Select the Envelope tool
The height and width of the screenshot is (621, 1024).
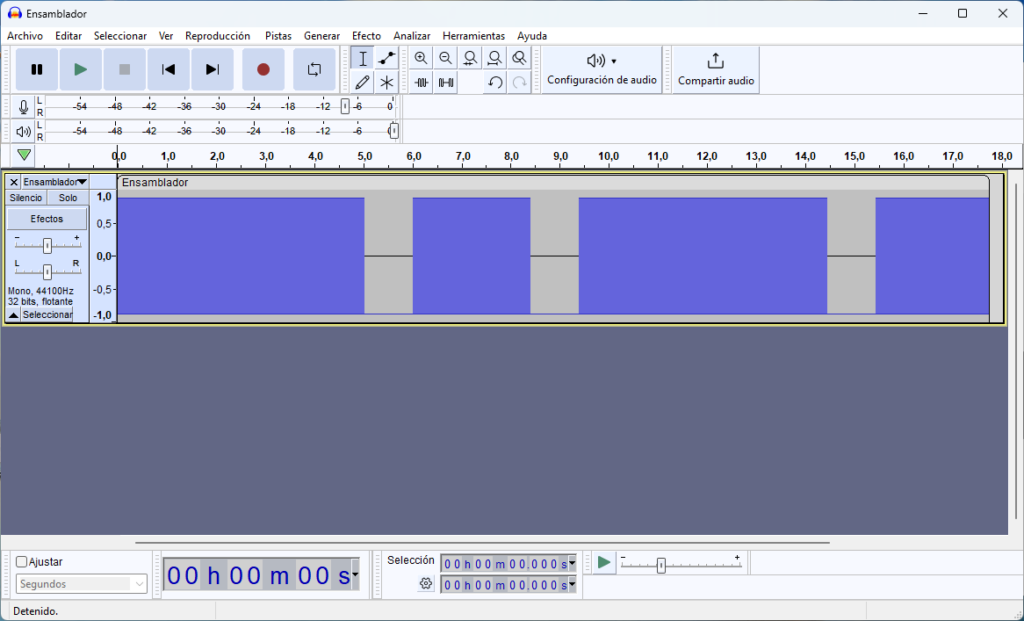386,57
